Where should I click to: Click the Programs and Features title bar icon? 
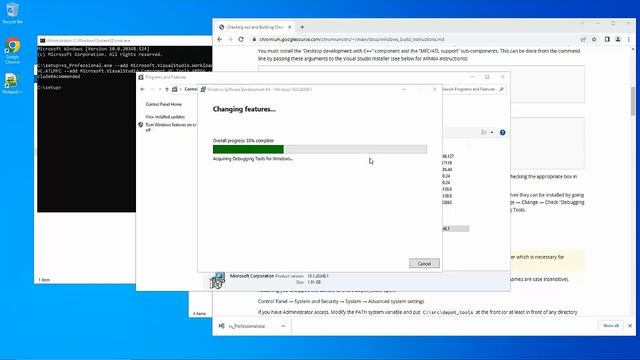(141, 77)
